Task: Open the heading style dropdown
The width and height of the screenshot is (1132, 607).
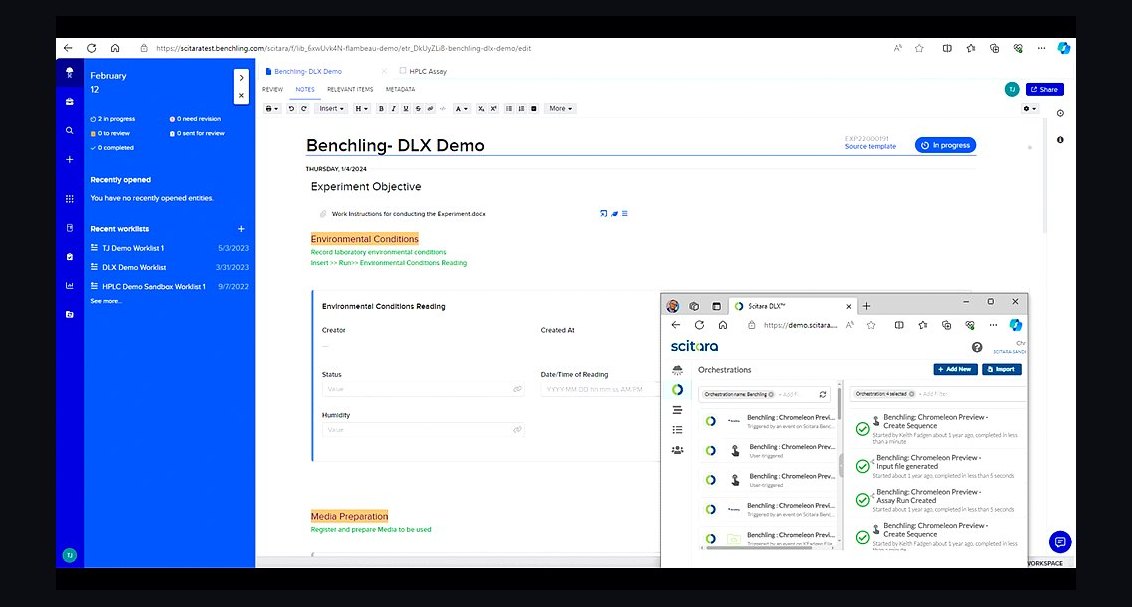Action: pyautogui.click(x=362, y=108)
